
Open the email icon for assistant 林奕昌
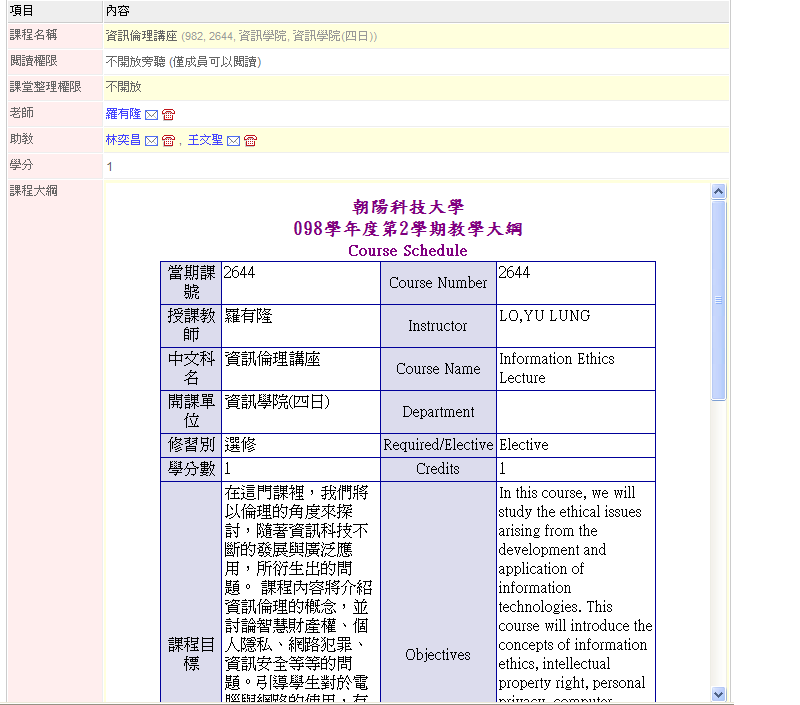pos(151,141)
